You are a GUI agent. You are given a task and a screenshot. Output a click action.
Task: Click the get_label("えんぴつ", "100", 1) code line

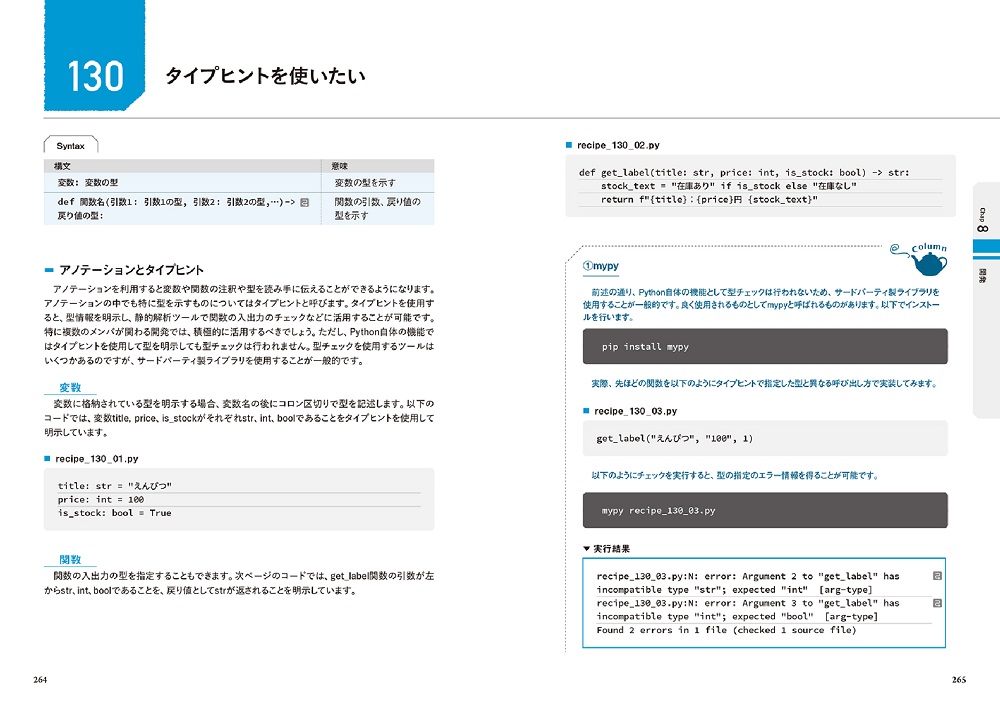click(675, 438)
